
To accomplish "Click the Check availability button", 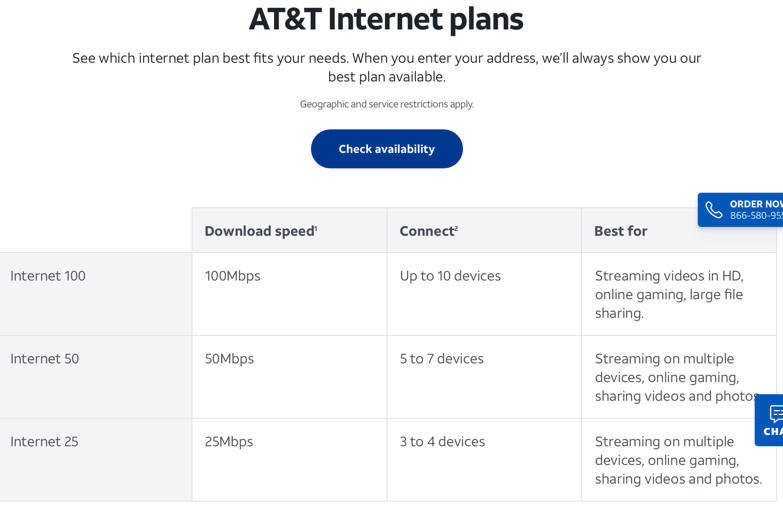I will pos(387,149).
